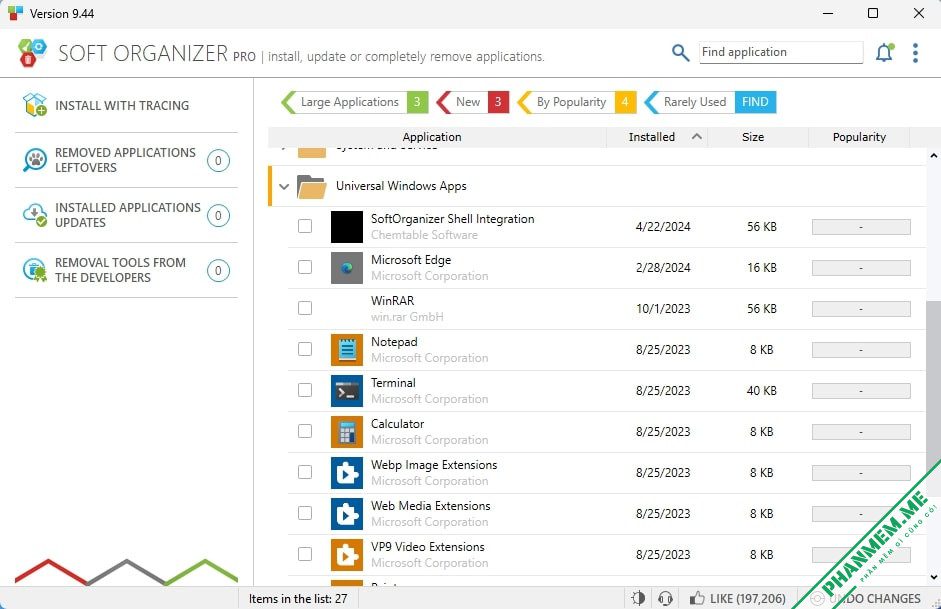The image size is (941, 609).
Task: Click the Install with Tracing icon
Action: click(x=35, y=105)
